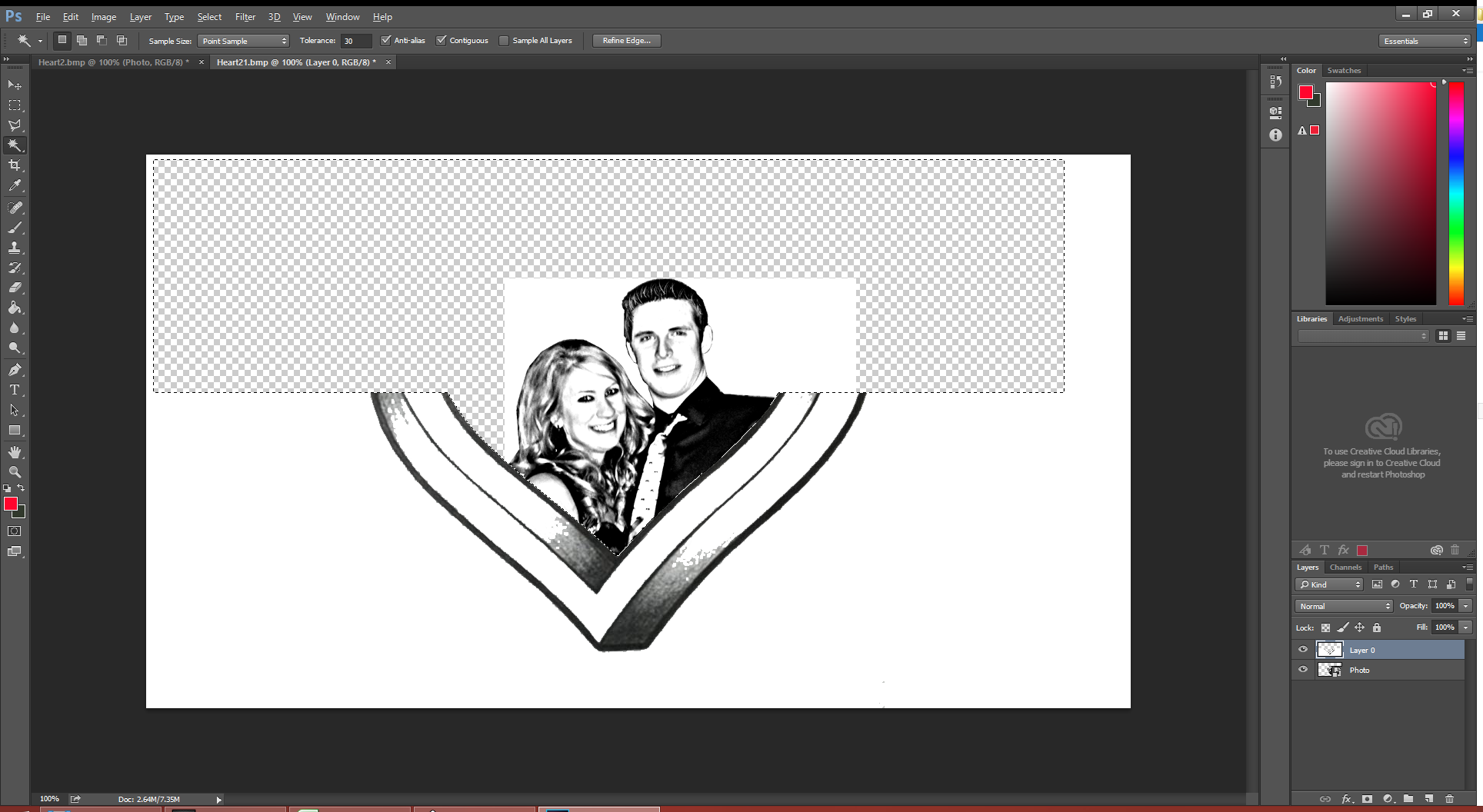Select the Pen tool
Viewport: 1483px width, 812px height.
coord(15,370)
